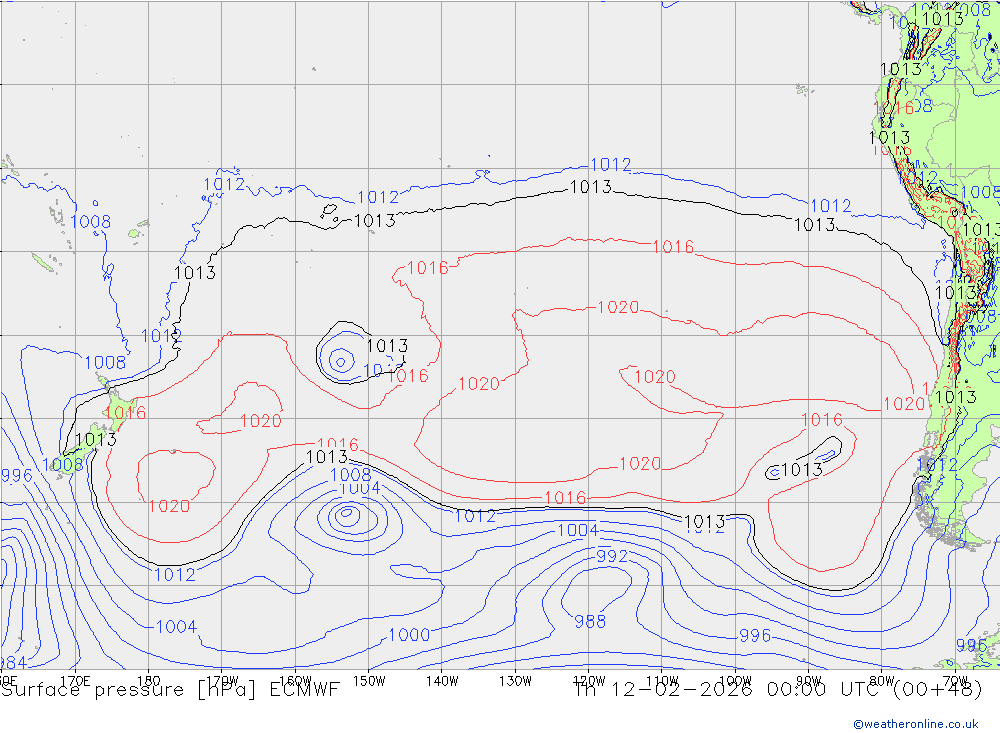This screenshot has height=733, width=1000.
Task: Click the 1013 label on the topmost black isobar
Action: point(591,187)
